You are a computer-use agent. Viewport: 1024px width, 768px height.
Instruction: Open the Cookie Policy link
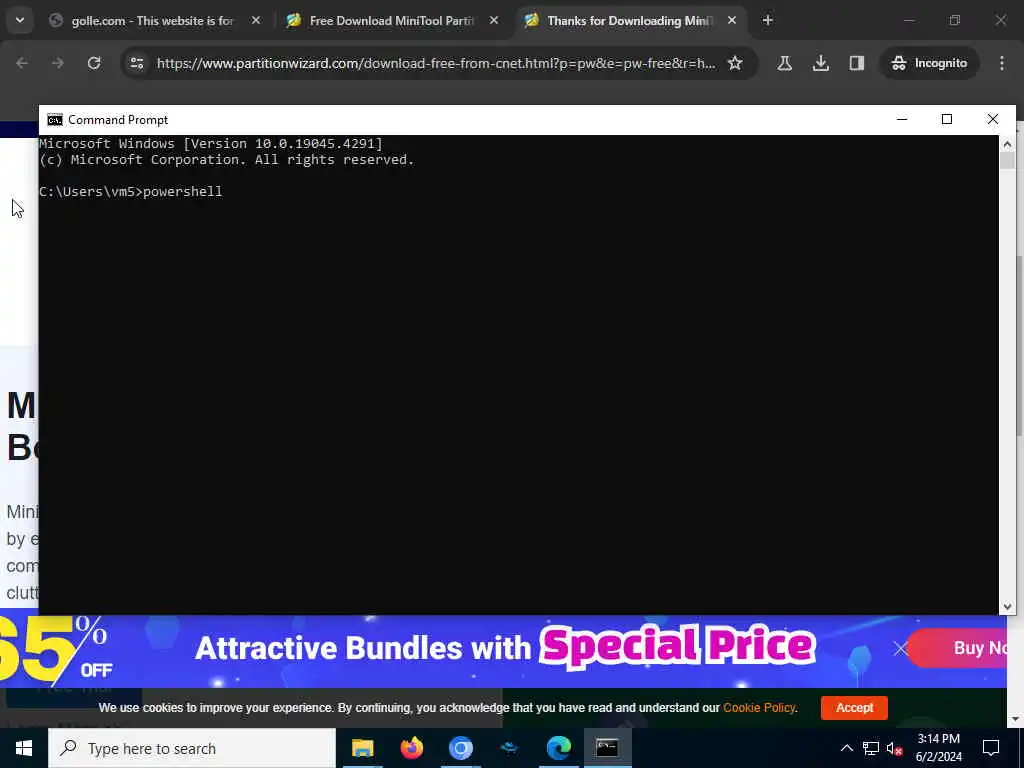click(x=759, y=707)
